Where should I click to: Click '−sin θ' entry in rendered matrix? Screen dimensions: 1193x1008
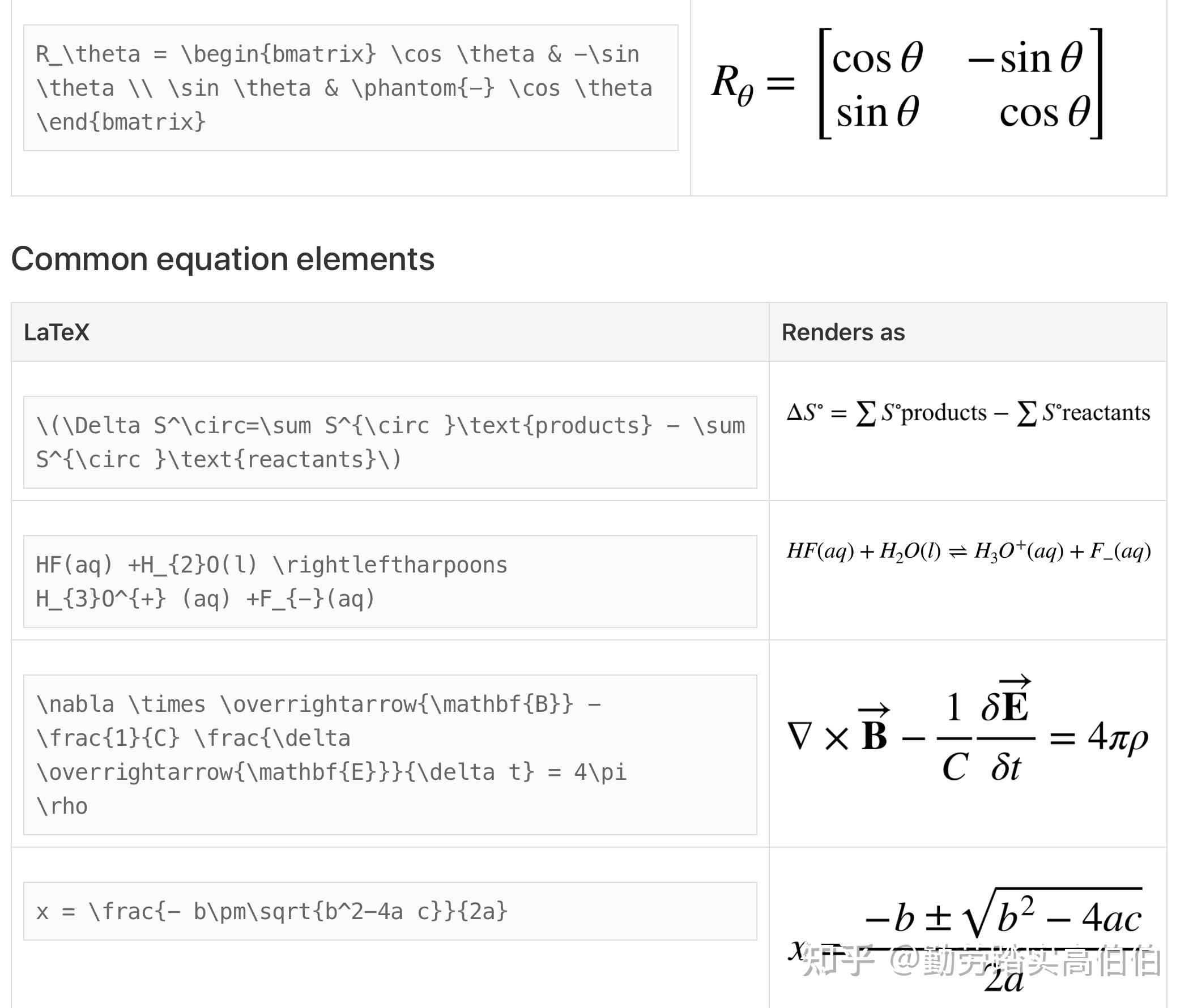click(1025, 58)
